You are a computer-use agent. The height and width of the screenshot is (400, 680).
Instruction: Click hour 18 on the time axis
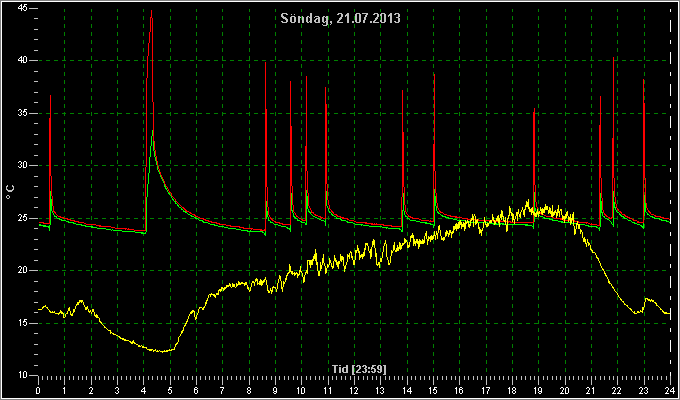coord(512,390)
